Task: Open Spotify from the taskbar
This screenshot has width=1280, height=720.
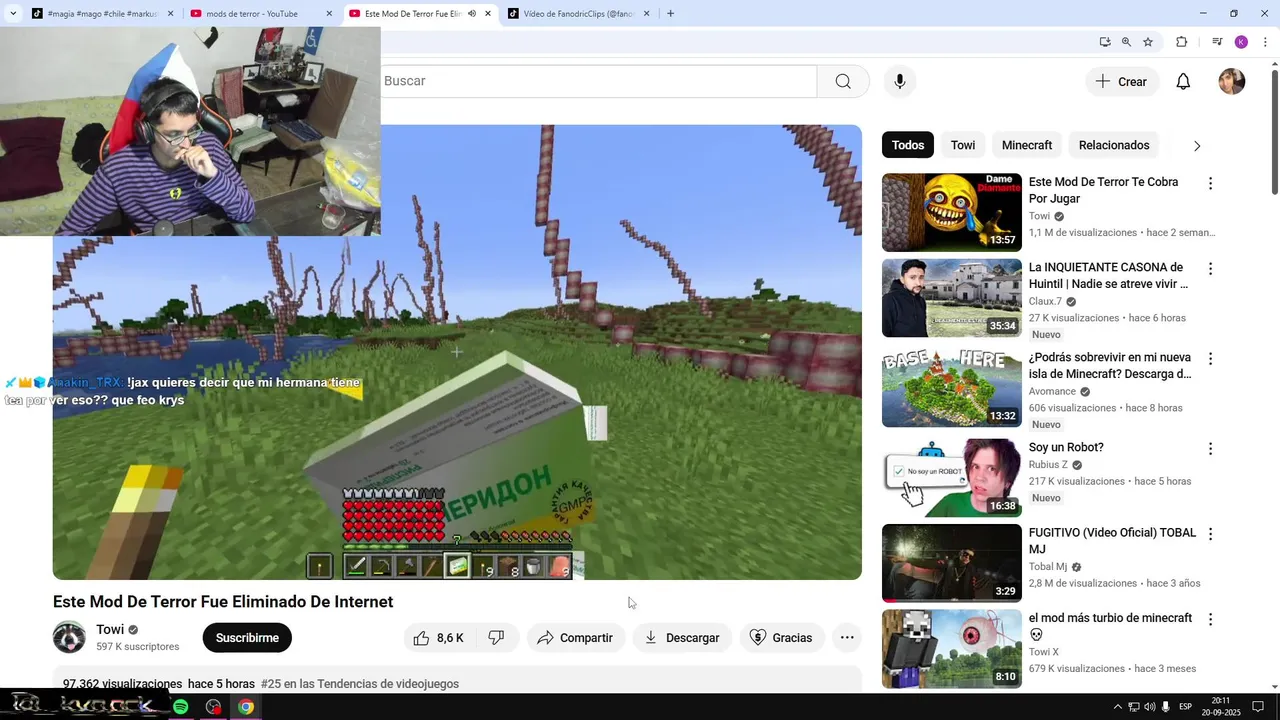Action: click(181, 707)
